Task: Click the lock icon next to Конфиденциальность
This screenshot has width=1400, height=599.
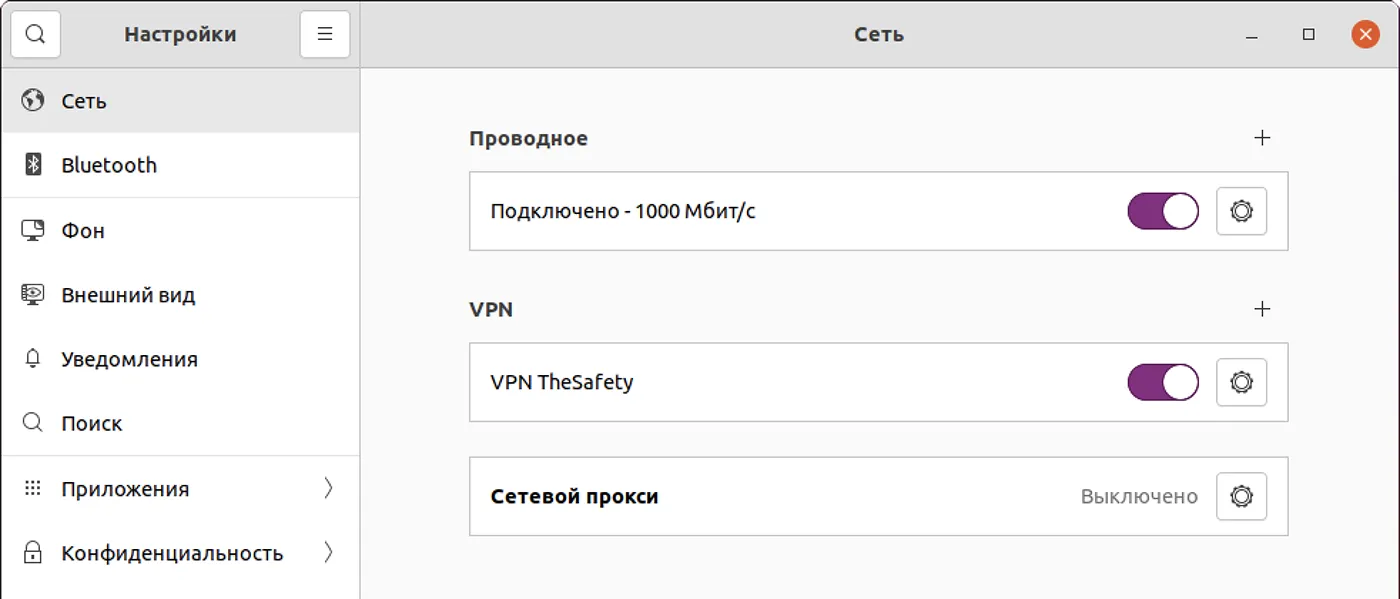Action: (x=33, y=553)
